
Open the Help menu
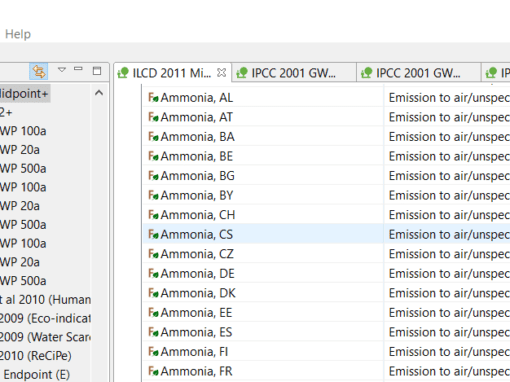(x=18, y=34)
